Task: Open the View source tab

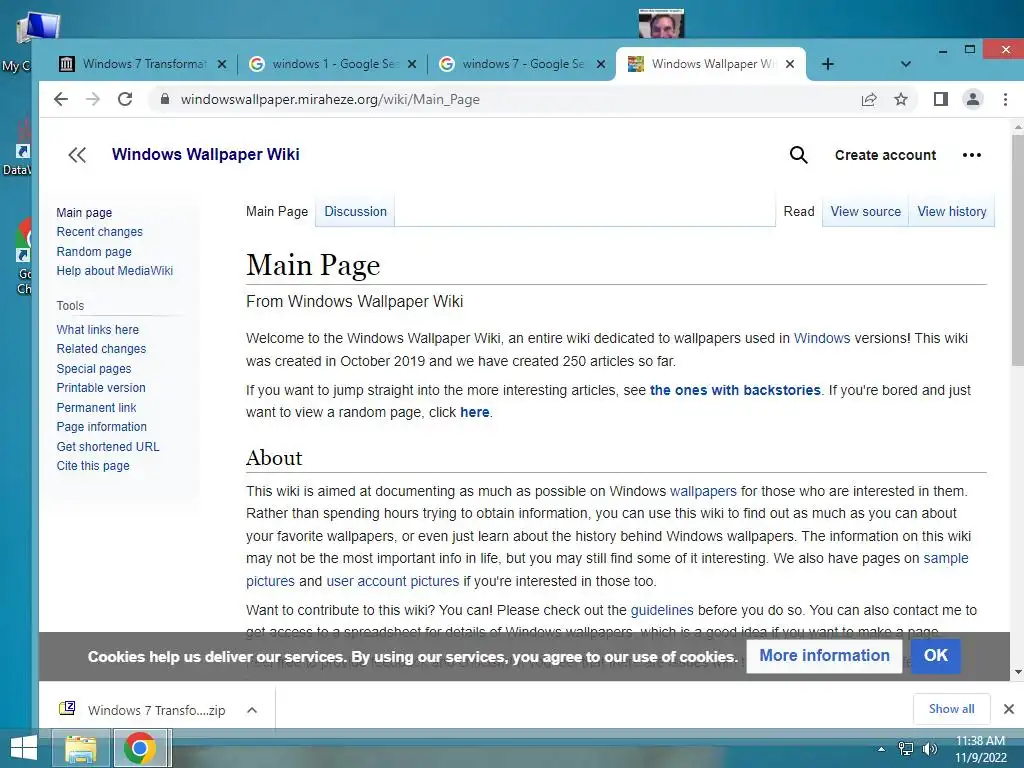Action: click(865, 212)
